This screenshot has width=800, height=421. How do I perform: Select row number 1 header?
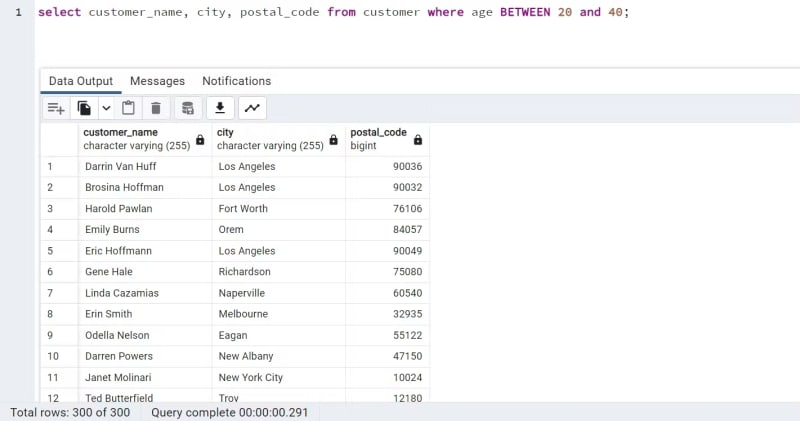click(x=60, y=166)
